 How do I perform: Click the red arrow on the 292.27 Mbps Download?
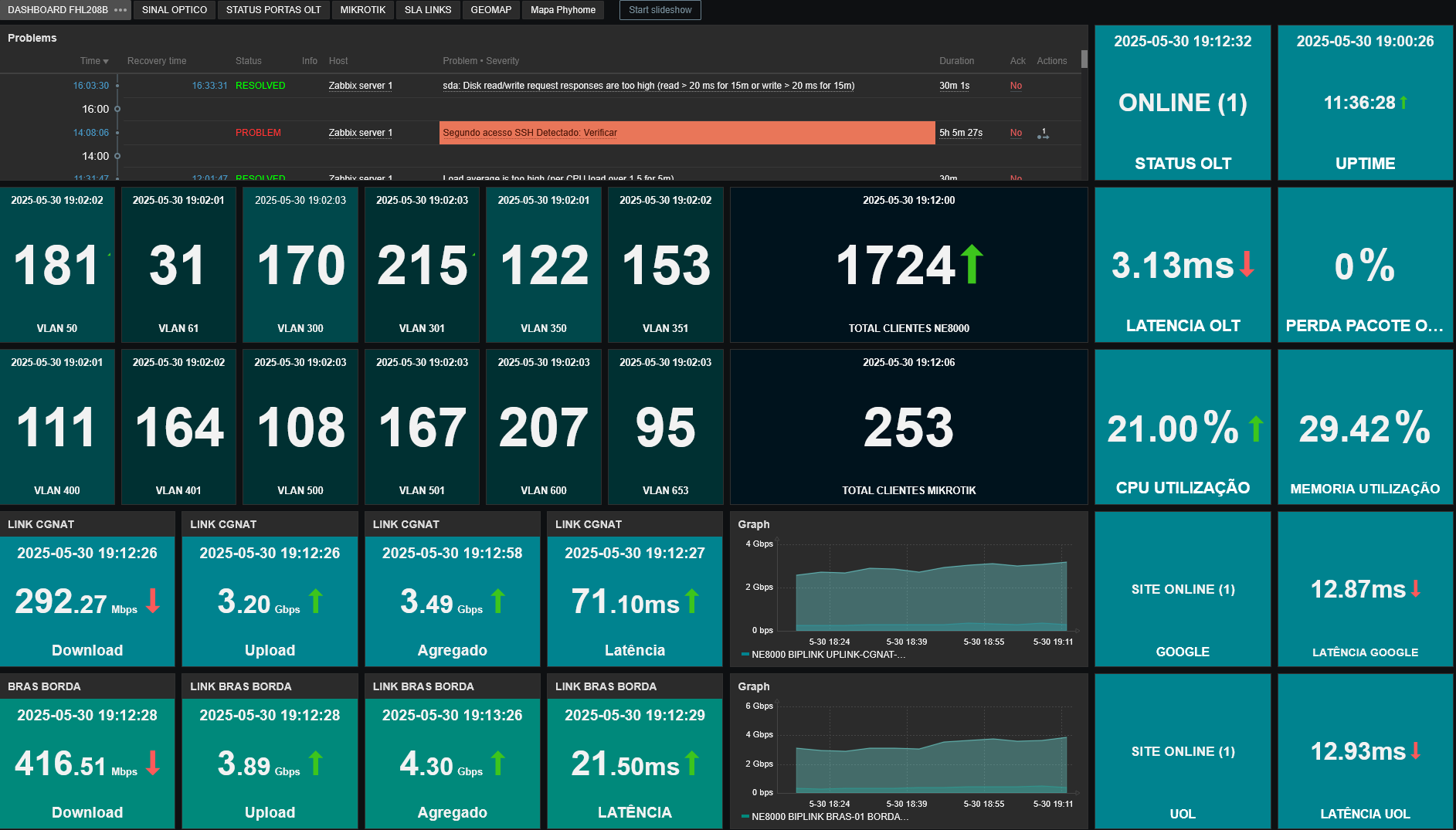153,601
